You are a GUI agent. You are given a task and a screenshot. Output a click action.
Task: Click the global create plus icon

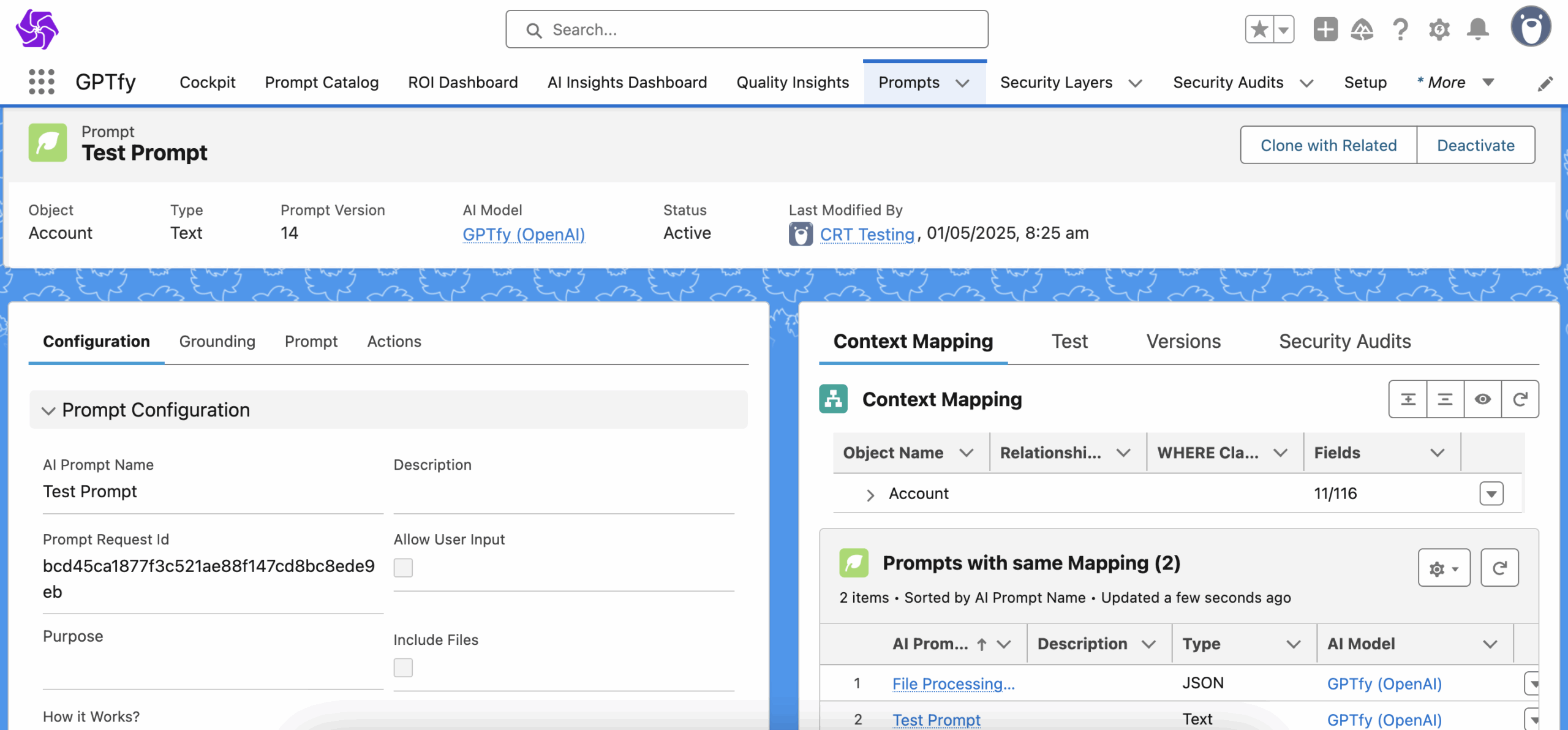coord(1325,29)
